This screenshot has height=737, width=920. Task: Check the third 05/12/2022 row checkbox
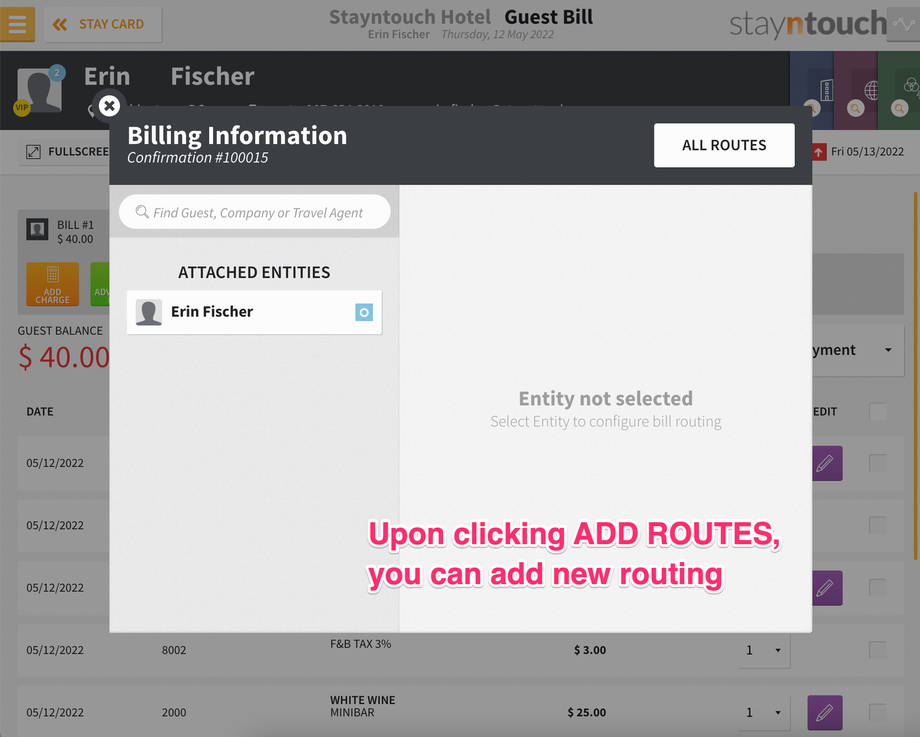878,587
